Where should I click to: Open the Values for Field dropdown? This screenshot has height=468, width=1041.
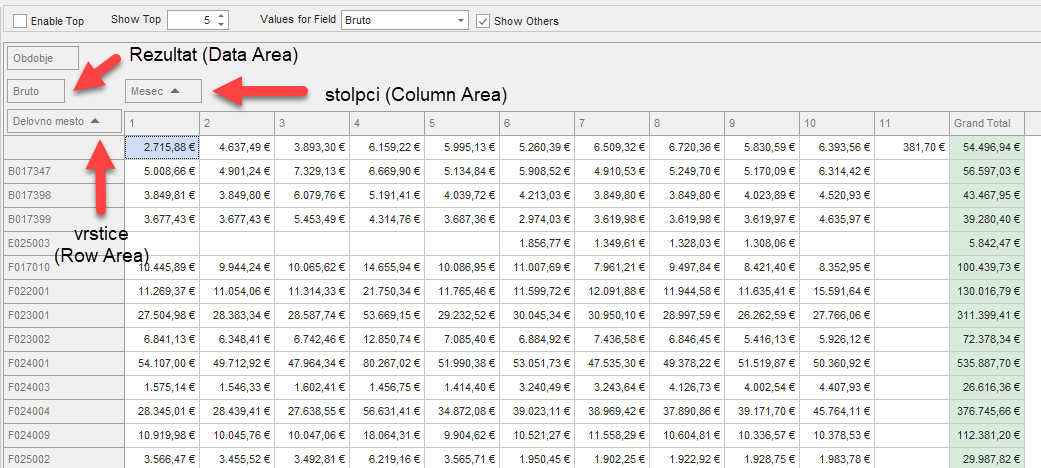pyautogui.click(x=461, y=21)
